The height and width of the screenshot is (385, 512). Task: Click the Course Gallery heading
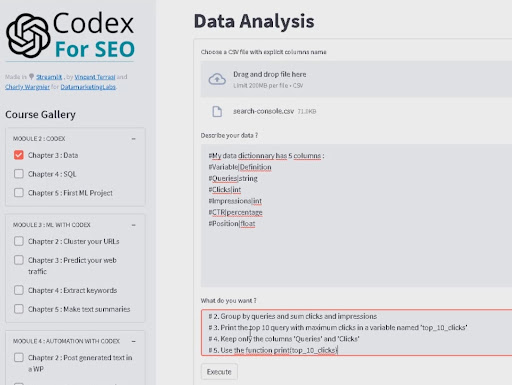click(x=40, y=115)
